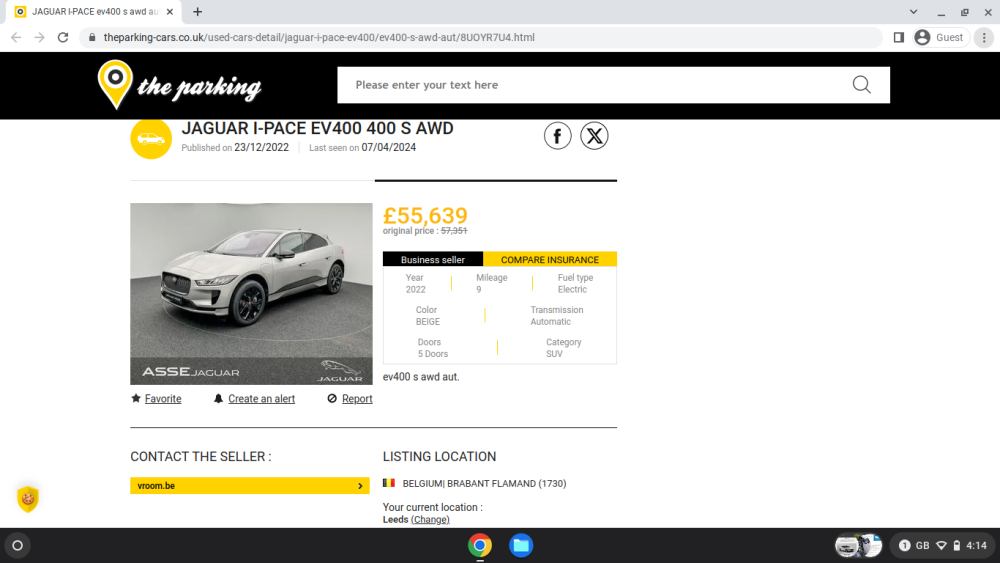
Task: Open vroom.be seller link
Action: pos(250,486)
